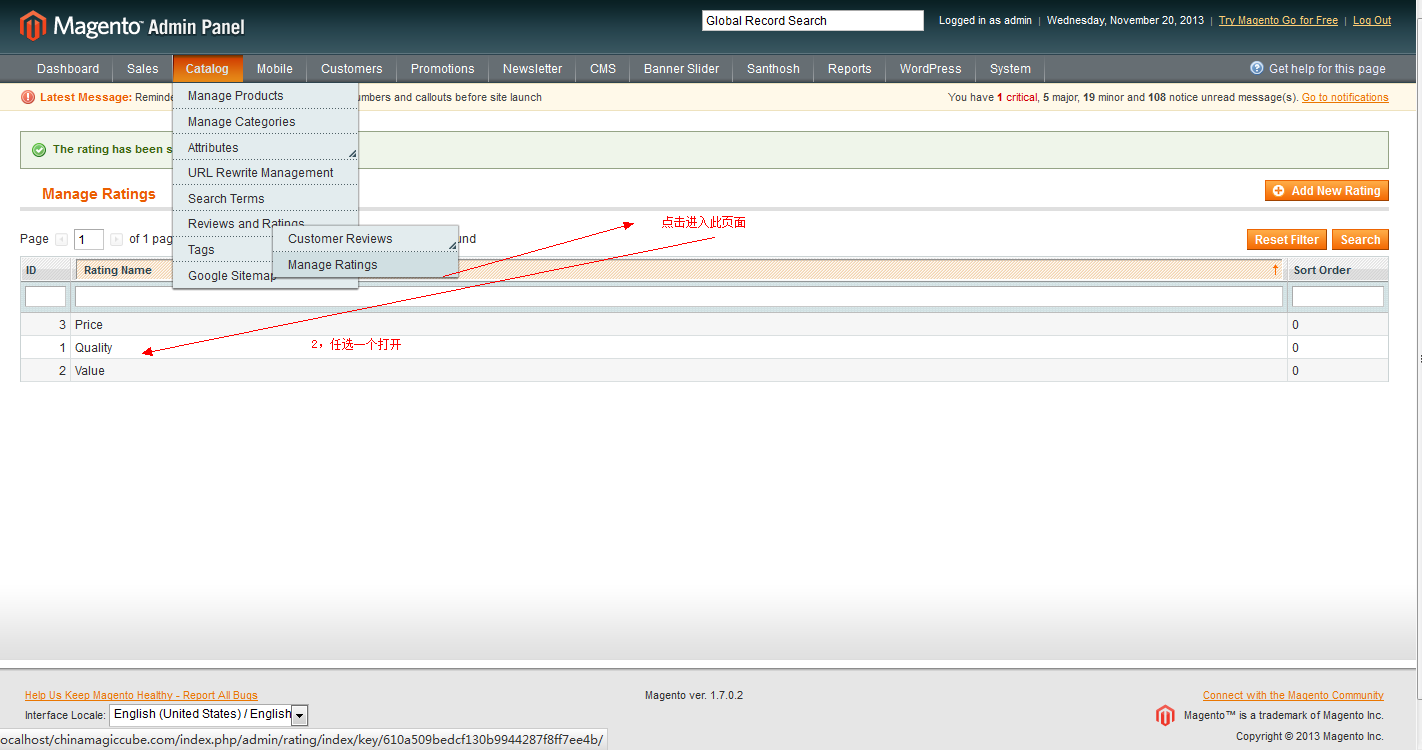Viewport: 1422px width, 750px height.
Task: Click the Magento logo in the header
Action: coord(132,26)
